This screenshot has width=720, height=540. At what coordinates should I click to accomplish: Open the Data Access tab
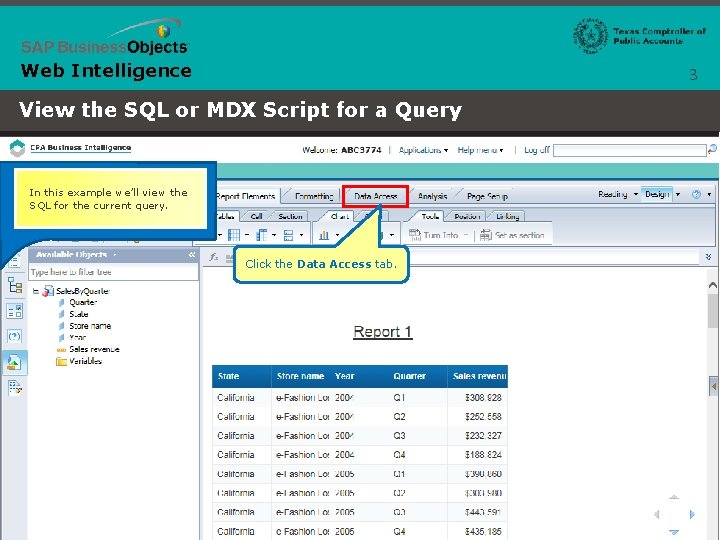[376, 196]
